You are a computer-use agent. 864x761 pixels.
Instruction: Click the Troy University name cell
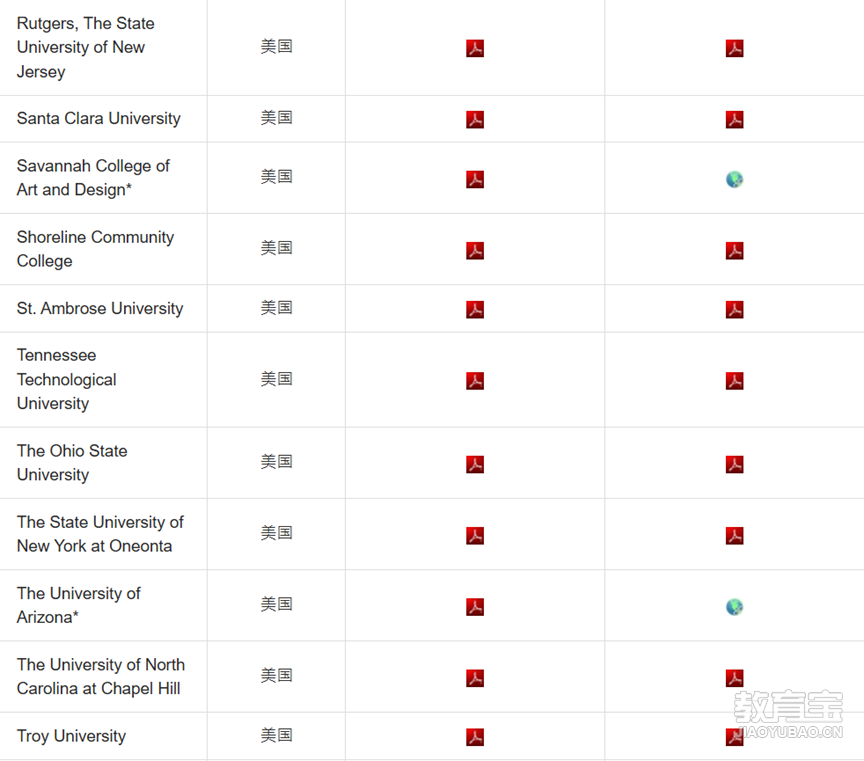pyautogui.click(x=71, y=736)
